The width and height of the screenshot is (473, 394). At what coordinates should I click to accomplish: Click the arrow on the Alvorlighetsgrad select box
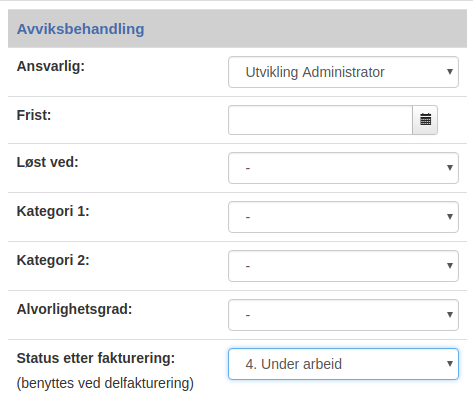[450, 315]
